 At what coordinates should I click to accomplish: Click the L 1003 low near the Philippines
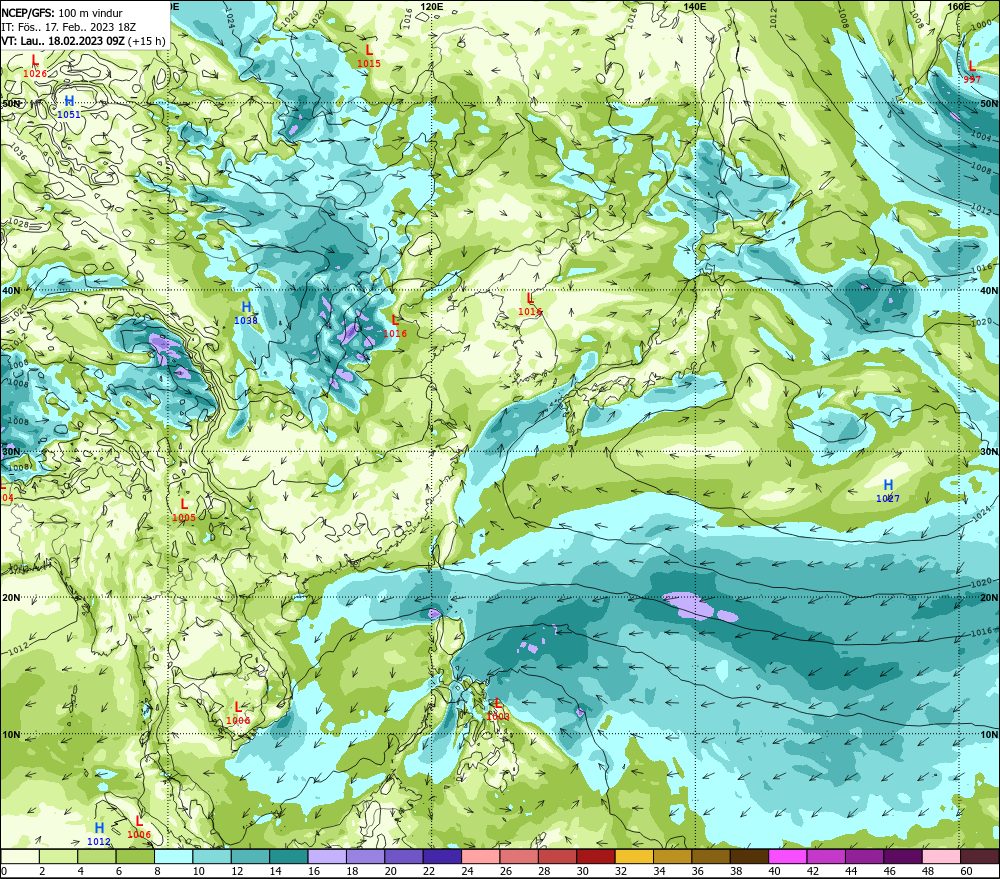point(497,710)
